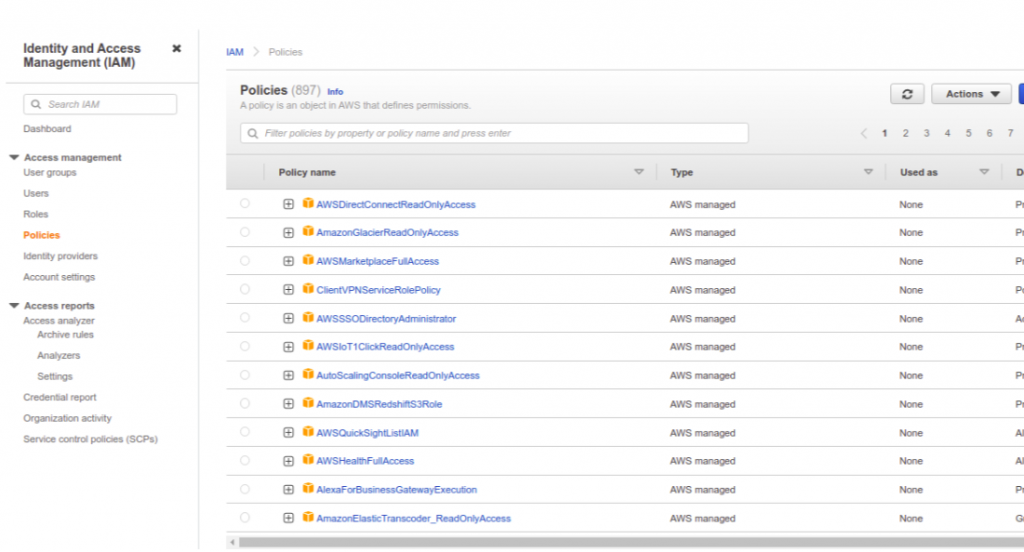1024x552 pixels.
Task: Sort by Used as column arrow
Action: pyautogui.click(x=984, y=172)
